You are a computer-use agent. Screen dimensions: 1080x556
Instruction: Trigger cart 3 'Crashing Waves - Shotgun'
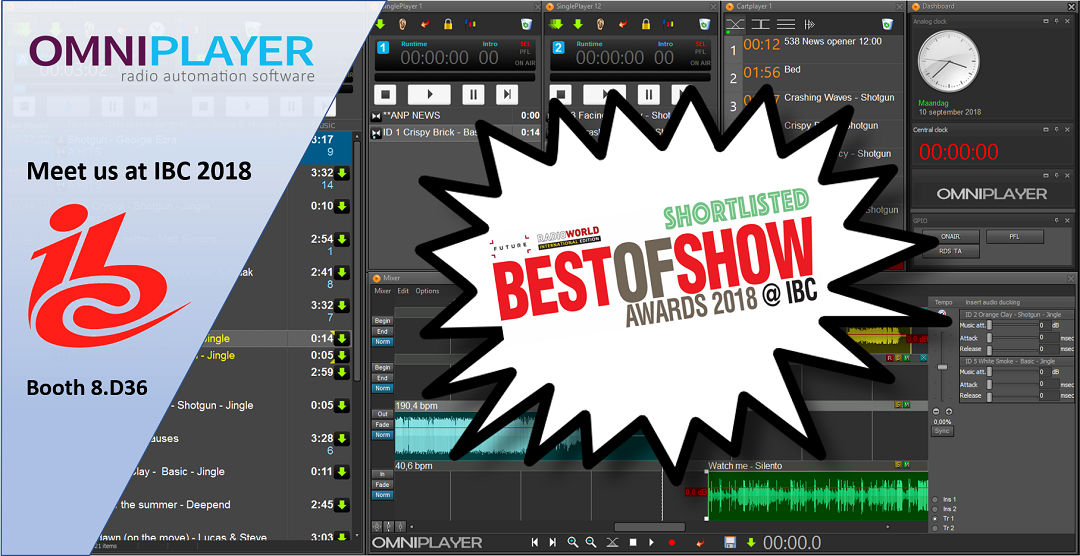(x=813, y=105)
